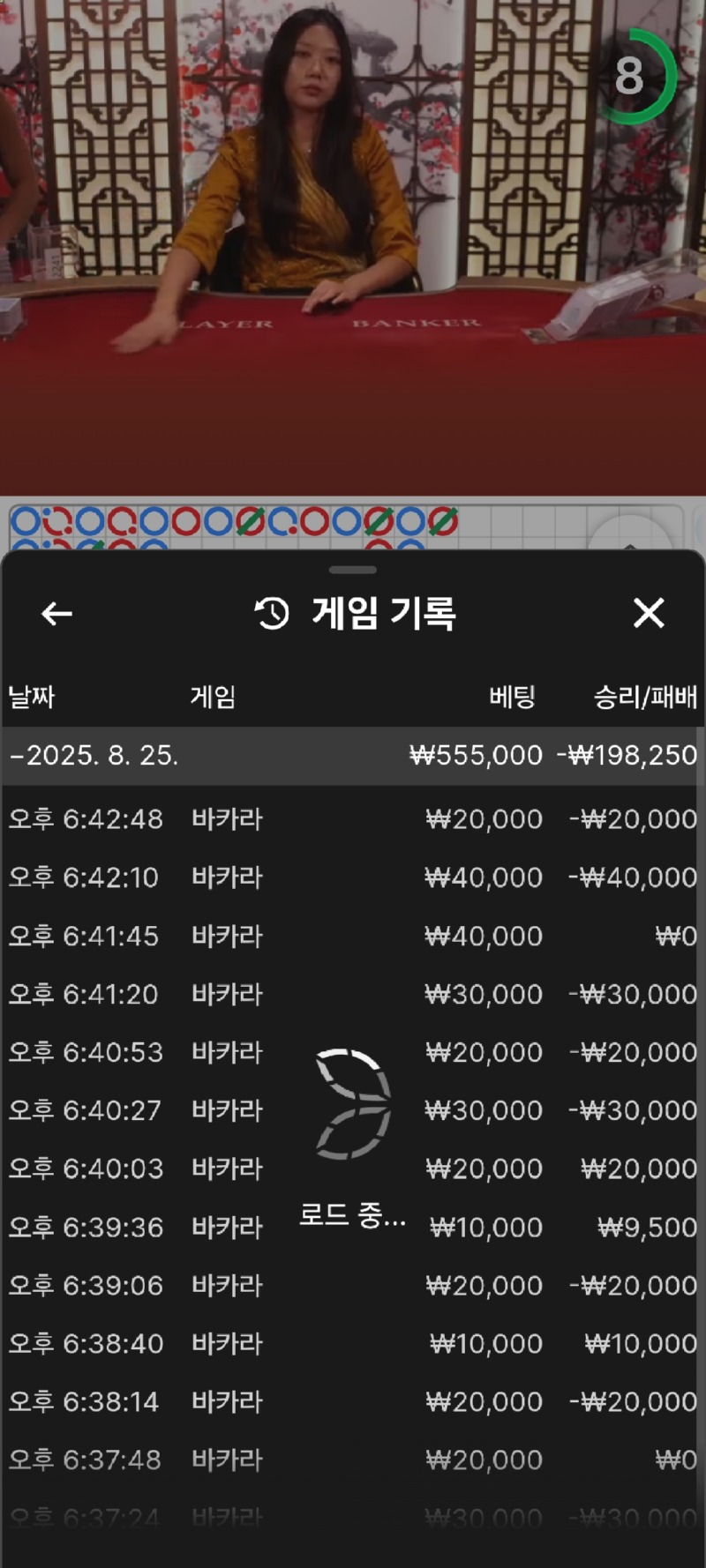Screen dimensions: 706x1568
Task: Open the baccarat road map strip
Action: click(x=346, y=526)
